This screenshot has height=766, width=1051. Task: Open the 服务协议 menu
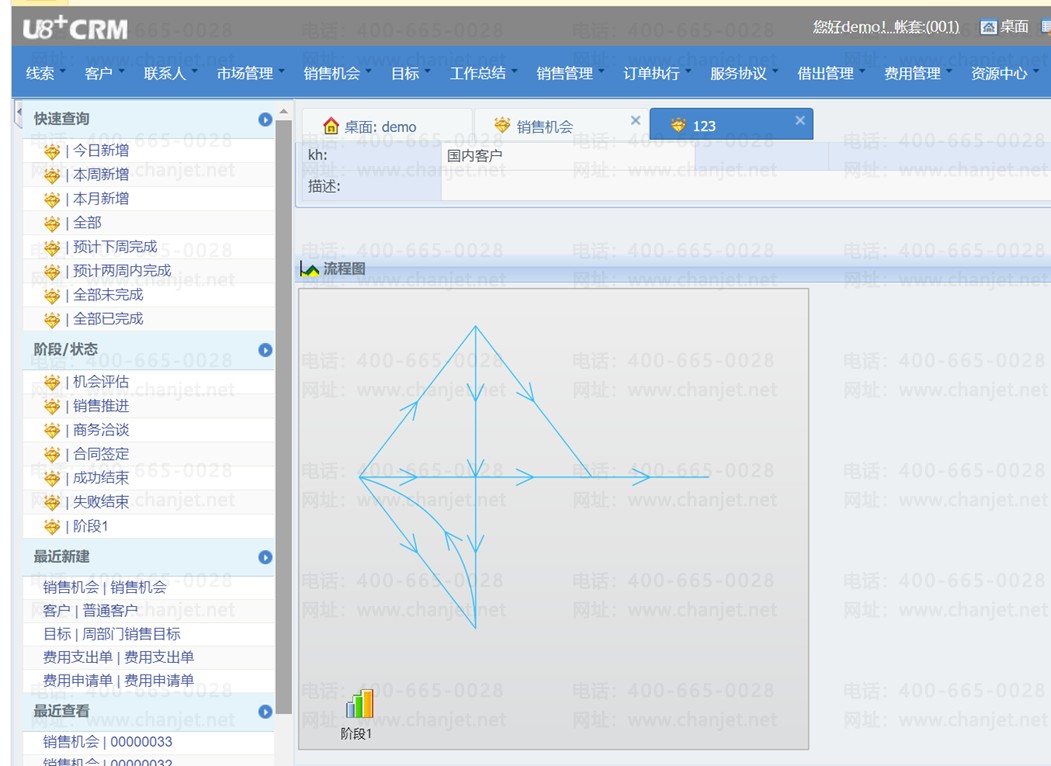(x=744, y=73)
